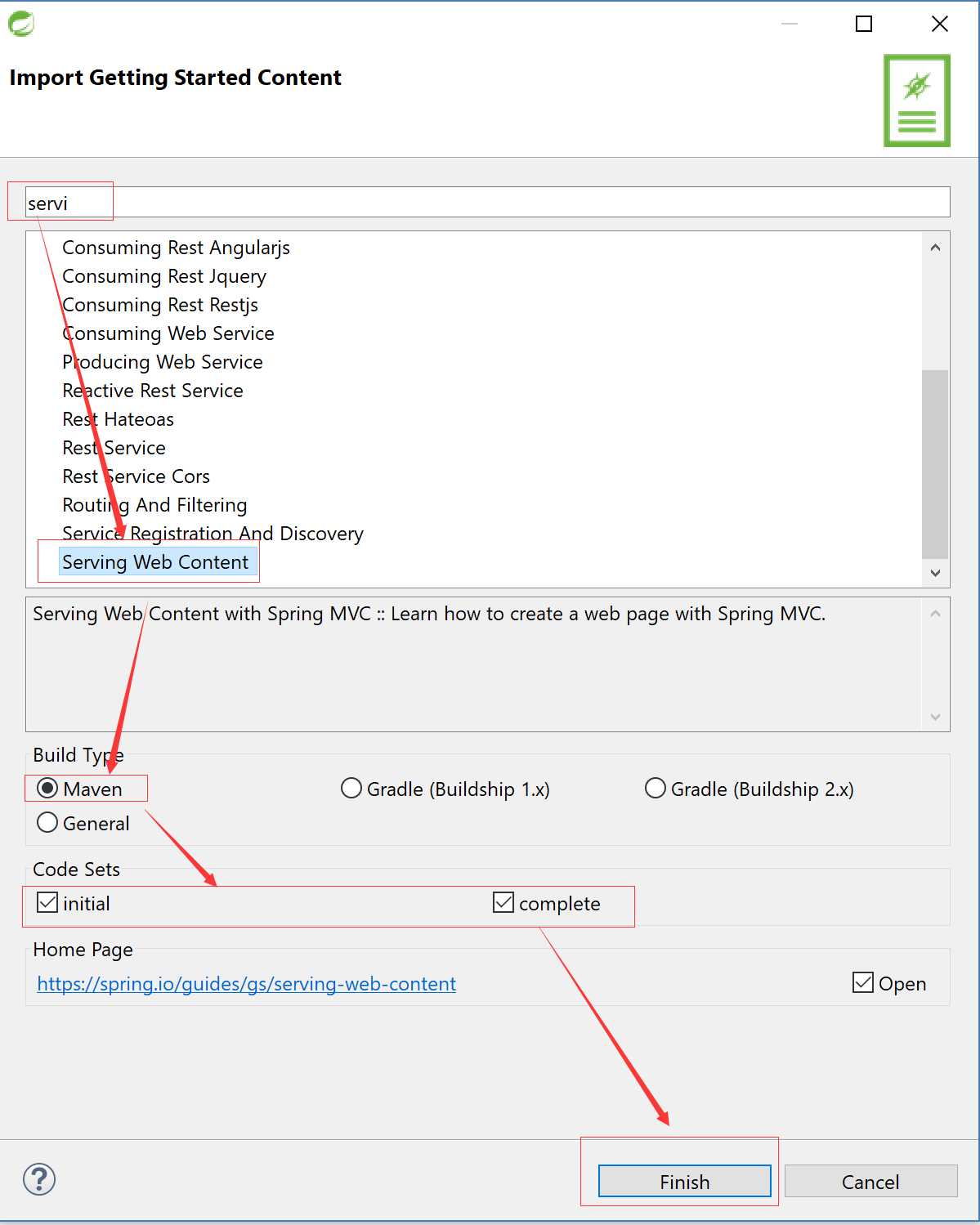The width and height of the screenshot is (980, 1225).
Task: Select Producing Web Service guide
Action: click(163, 362)
